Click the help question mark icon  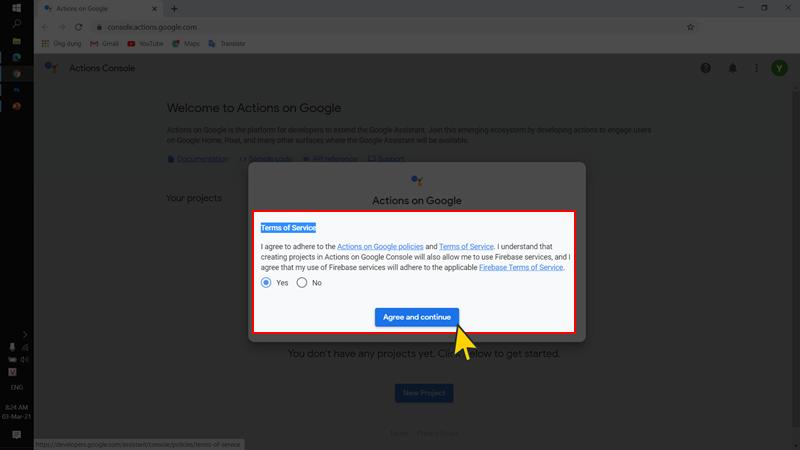pyautogui.click(x=705, y=68)
